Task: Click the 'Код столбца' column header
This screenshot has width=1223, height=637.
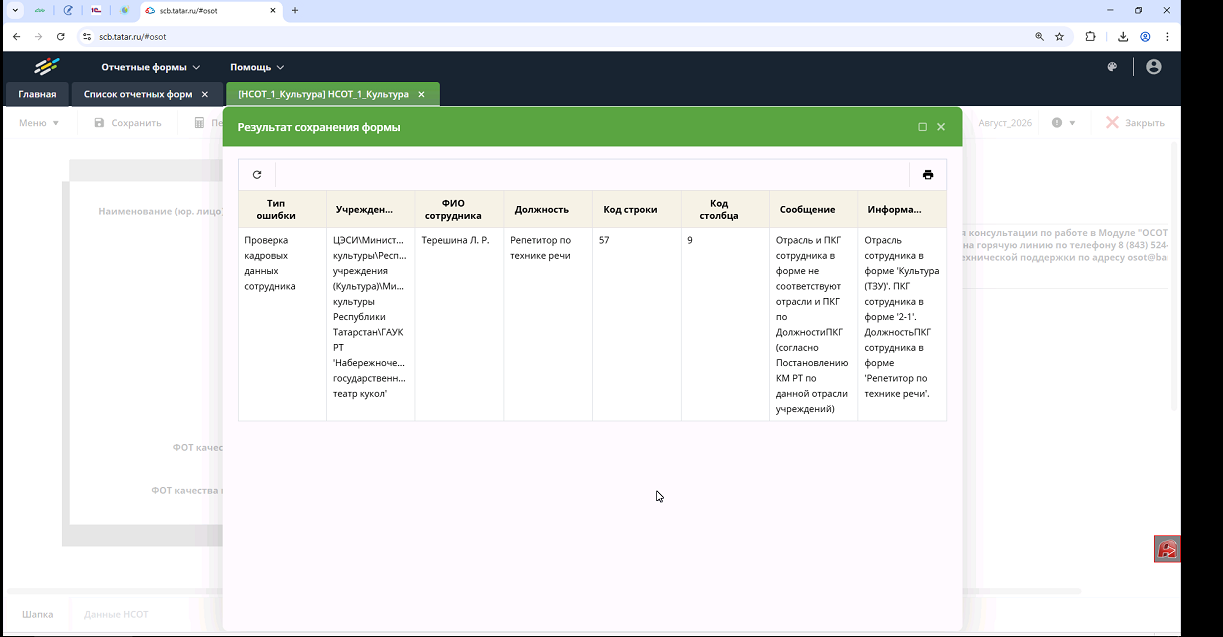Action: point(725,209)
